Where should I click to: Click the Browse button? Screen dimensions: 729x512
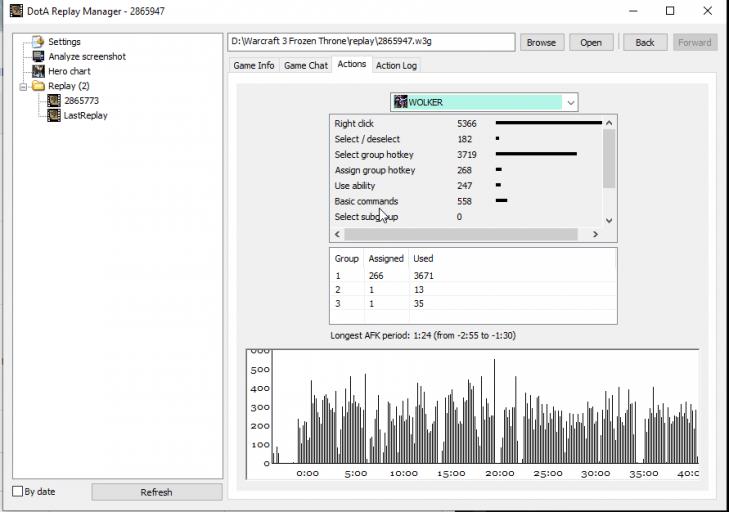pyautogui.click(x=541, y=42)
